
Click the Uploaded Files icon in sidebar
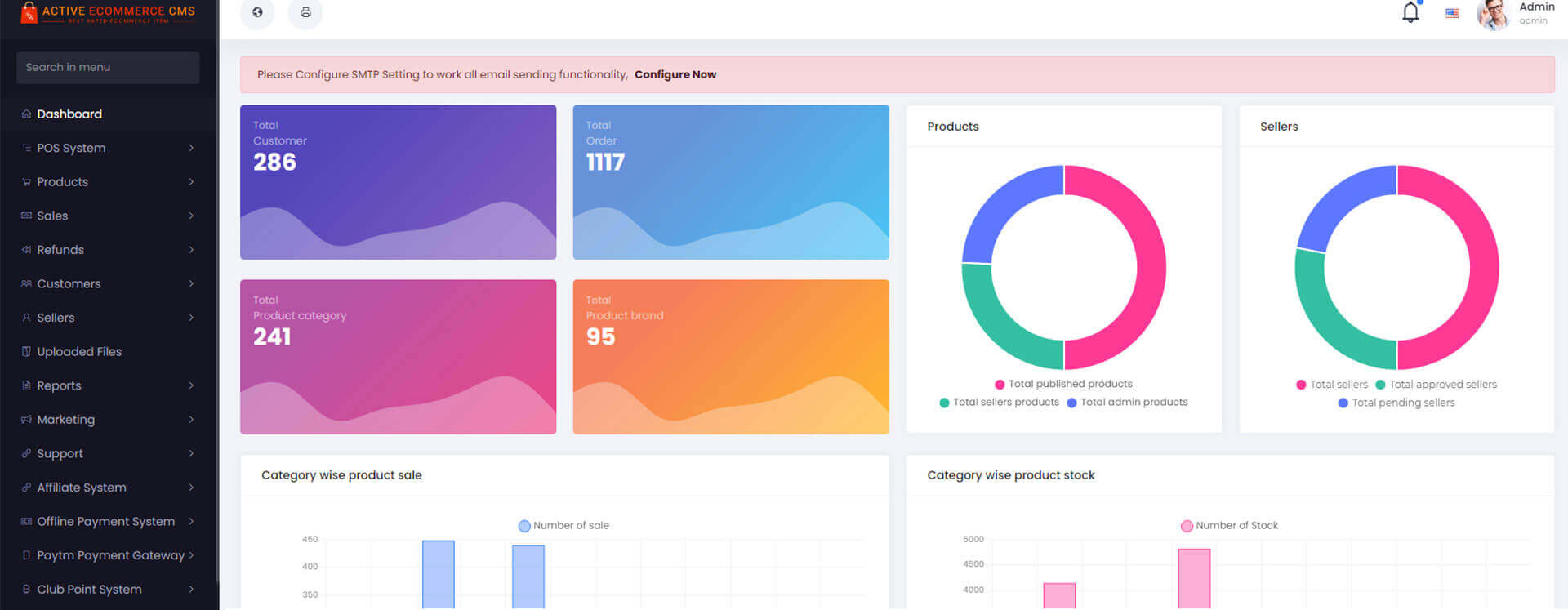coord(26,352)
